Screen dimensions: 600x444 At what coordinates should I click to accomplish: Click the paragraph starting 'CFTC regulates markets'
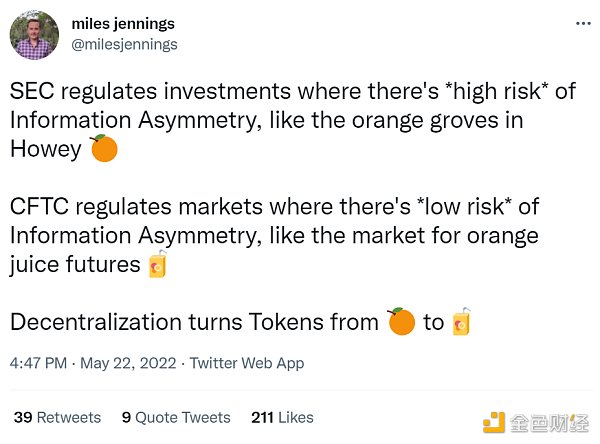tap(274, 236)
